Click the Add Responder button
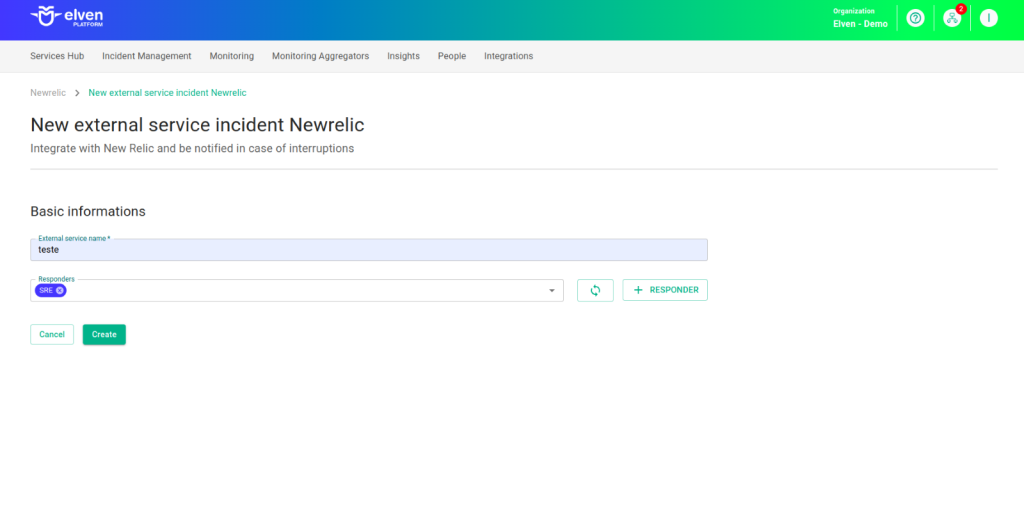This screenshot has width=1024, height=510. (665, 290)
